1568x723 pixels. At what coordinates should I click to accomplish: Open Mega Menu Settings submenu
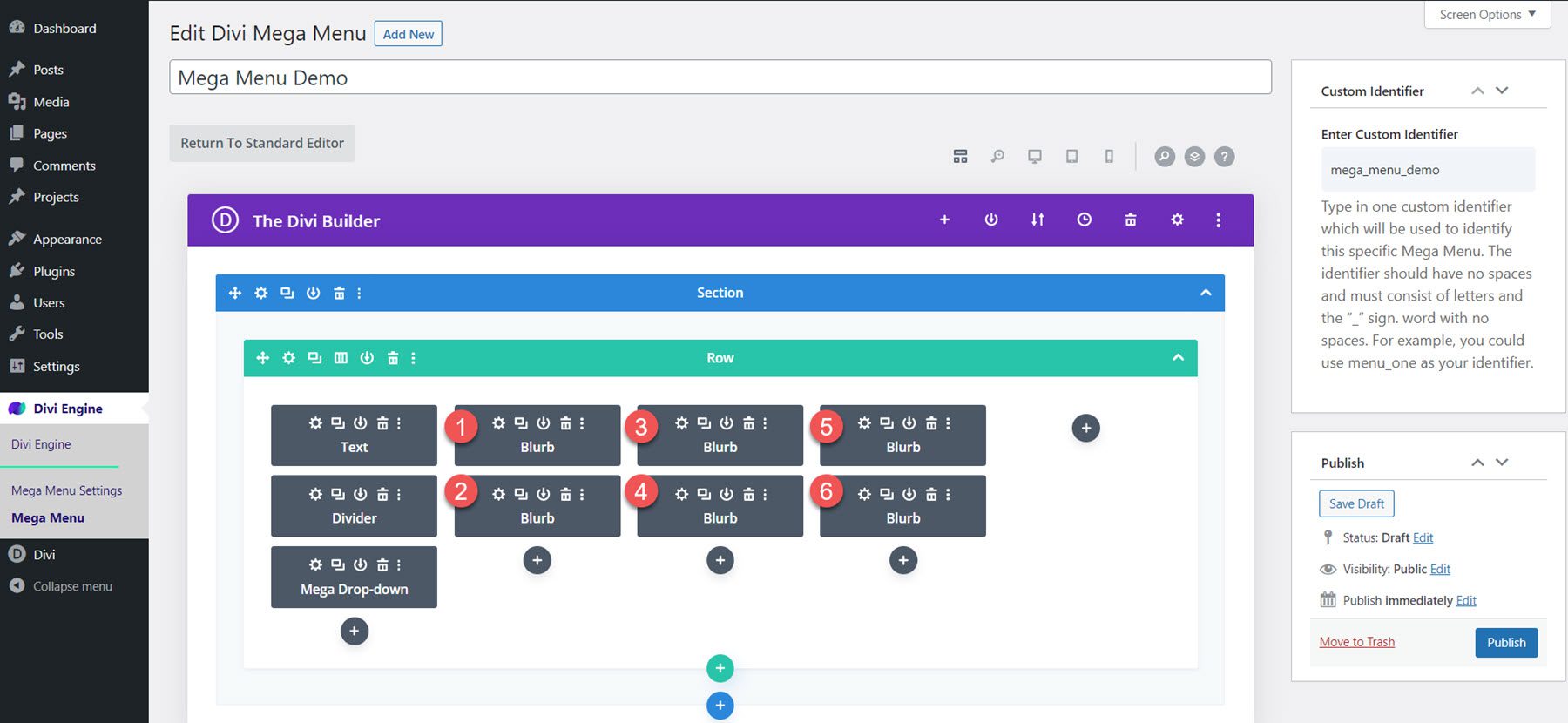pos(66,490)
